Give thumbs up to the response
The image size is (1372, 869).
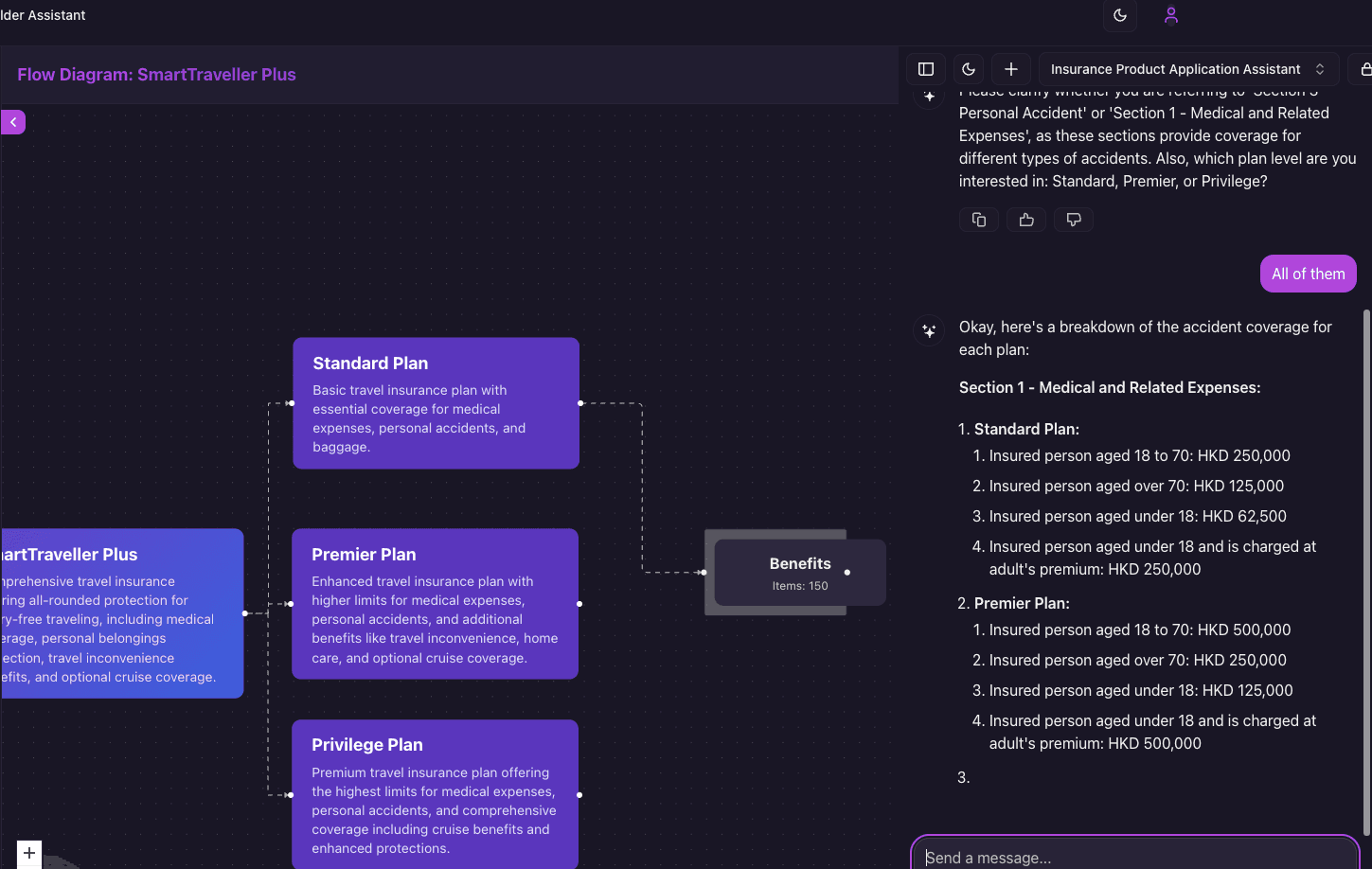[1026, 220]
